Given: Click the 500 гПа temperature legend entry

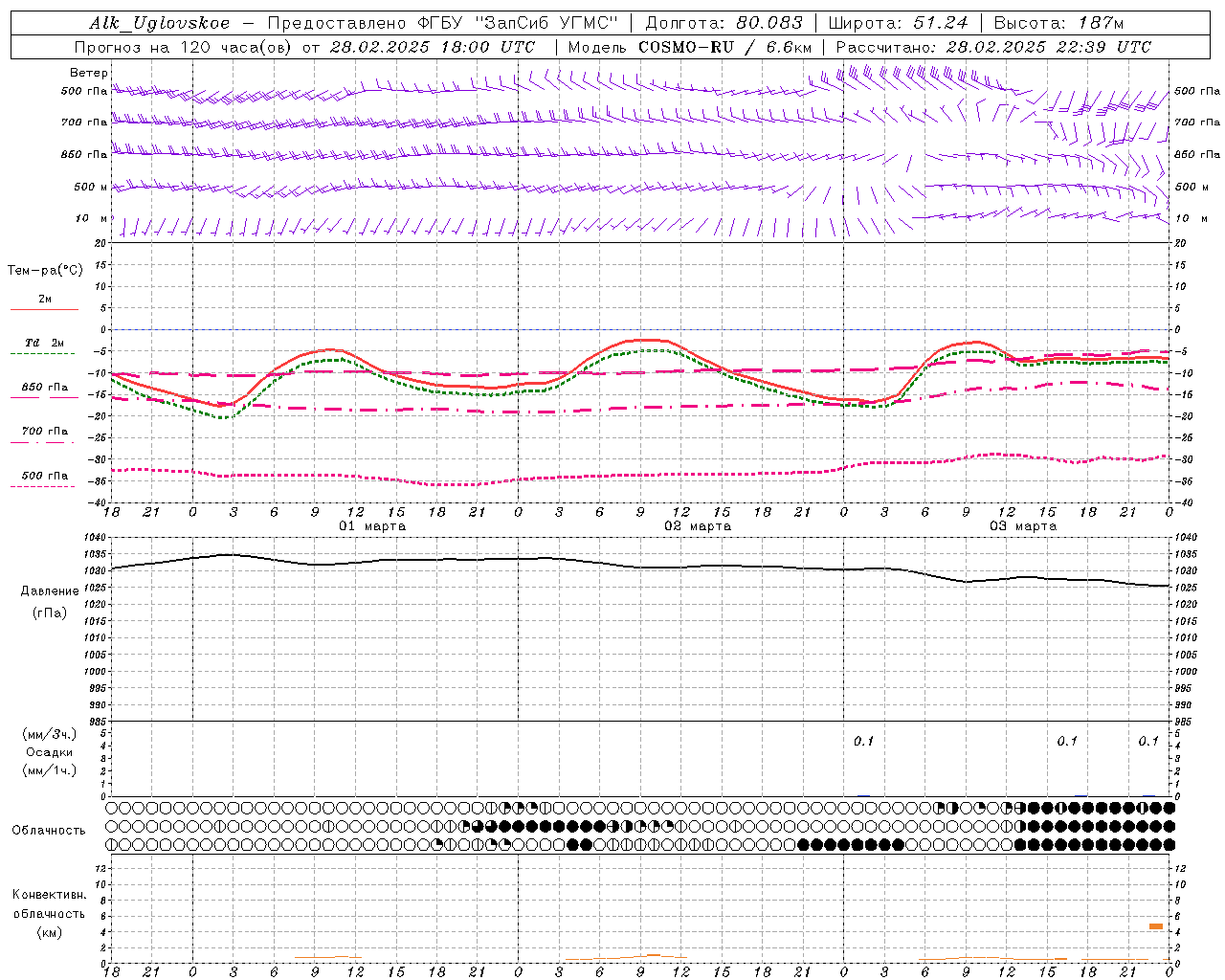Looking at the screenshot, I should coord(45,476).
